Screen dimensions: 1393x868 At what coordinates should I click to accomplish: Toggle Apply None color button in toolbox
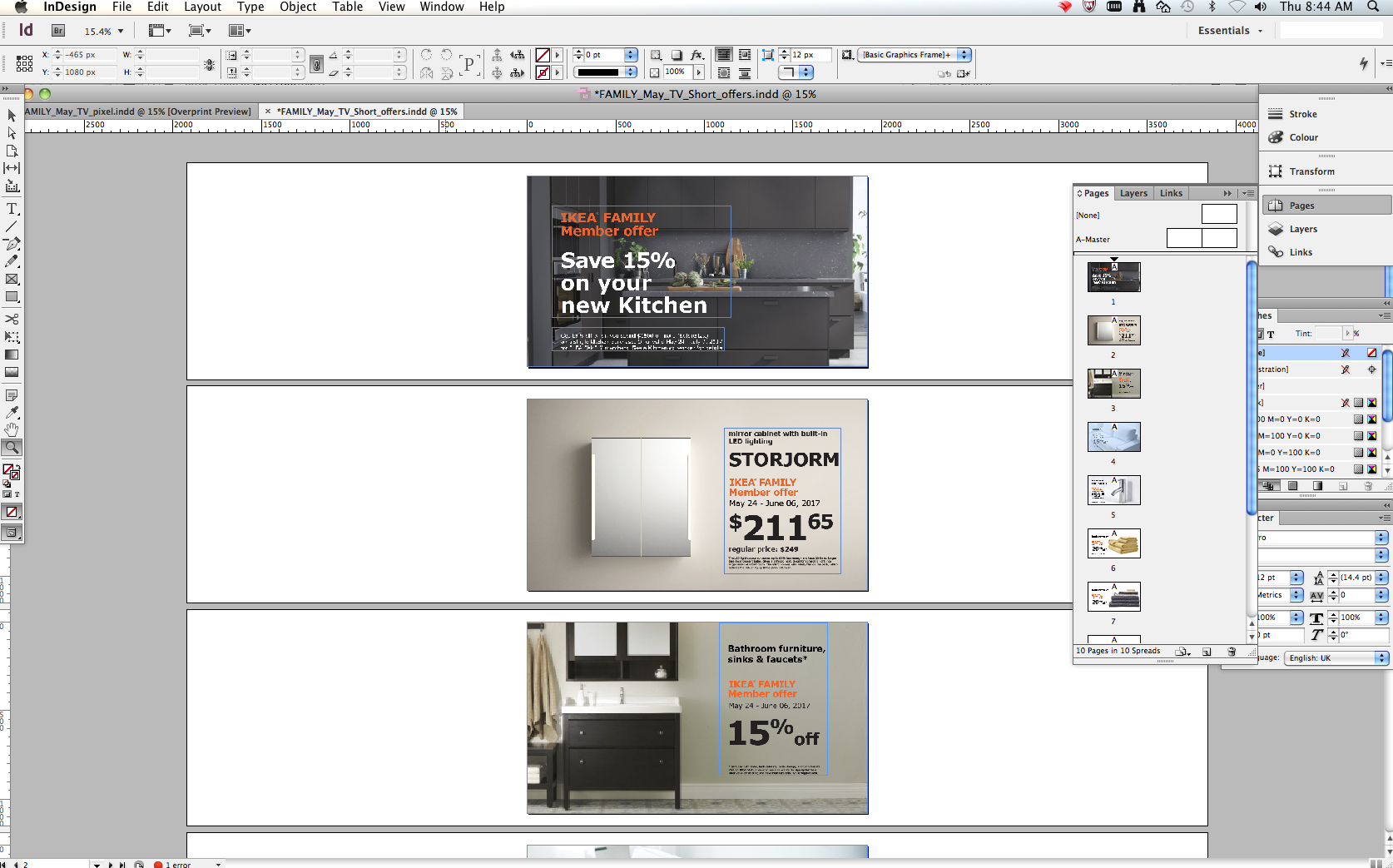[x=12, y=512]
